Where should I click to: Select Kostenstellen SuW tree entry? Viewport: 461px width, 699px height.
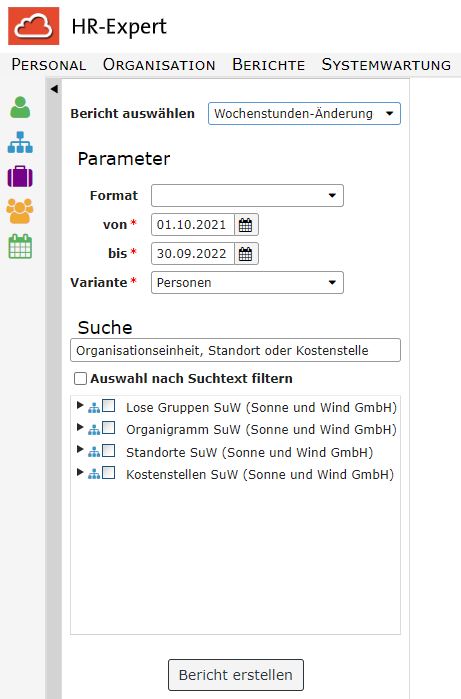click(x=260, y=474)
